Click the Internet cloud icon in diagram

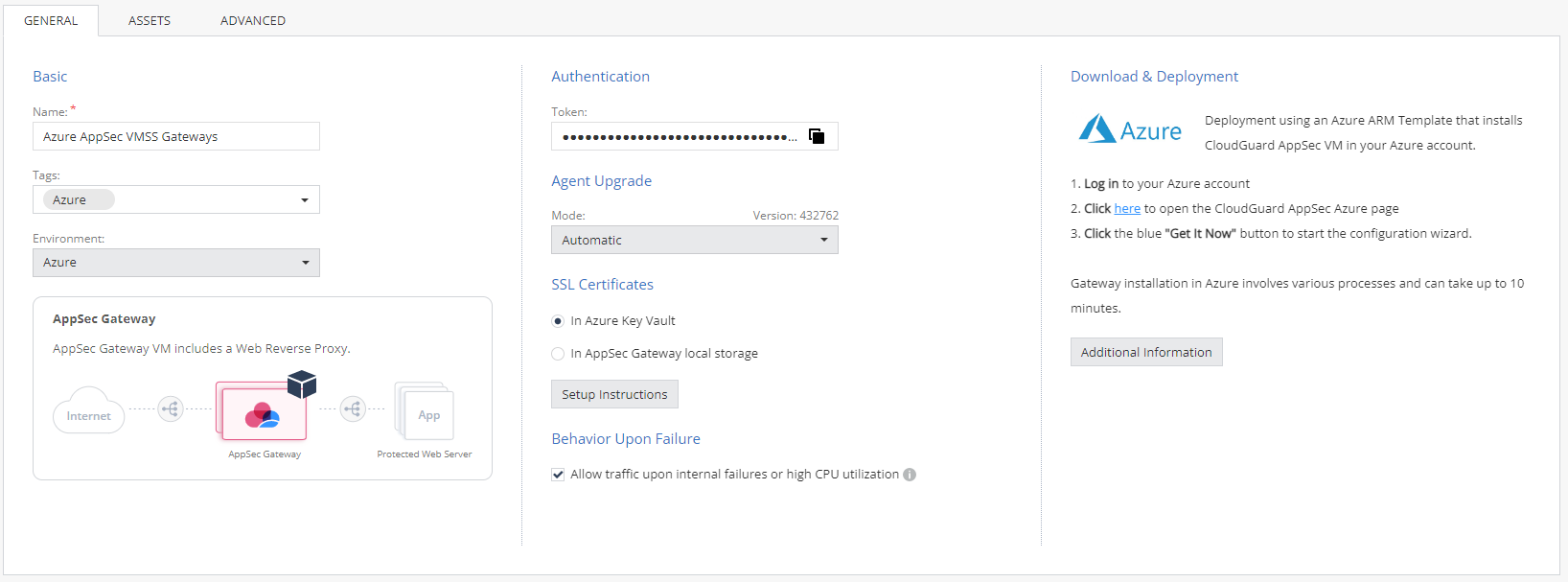point(88,410)
